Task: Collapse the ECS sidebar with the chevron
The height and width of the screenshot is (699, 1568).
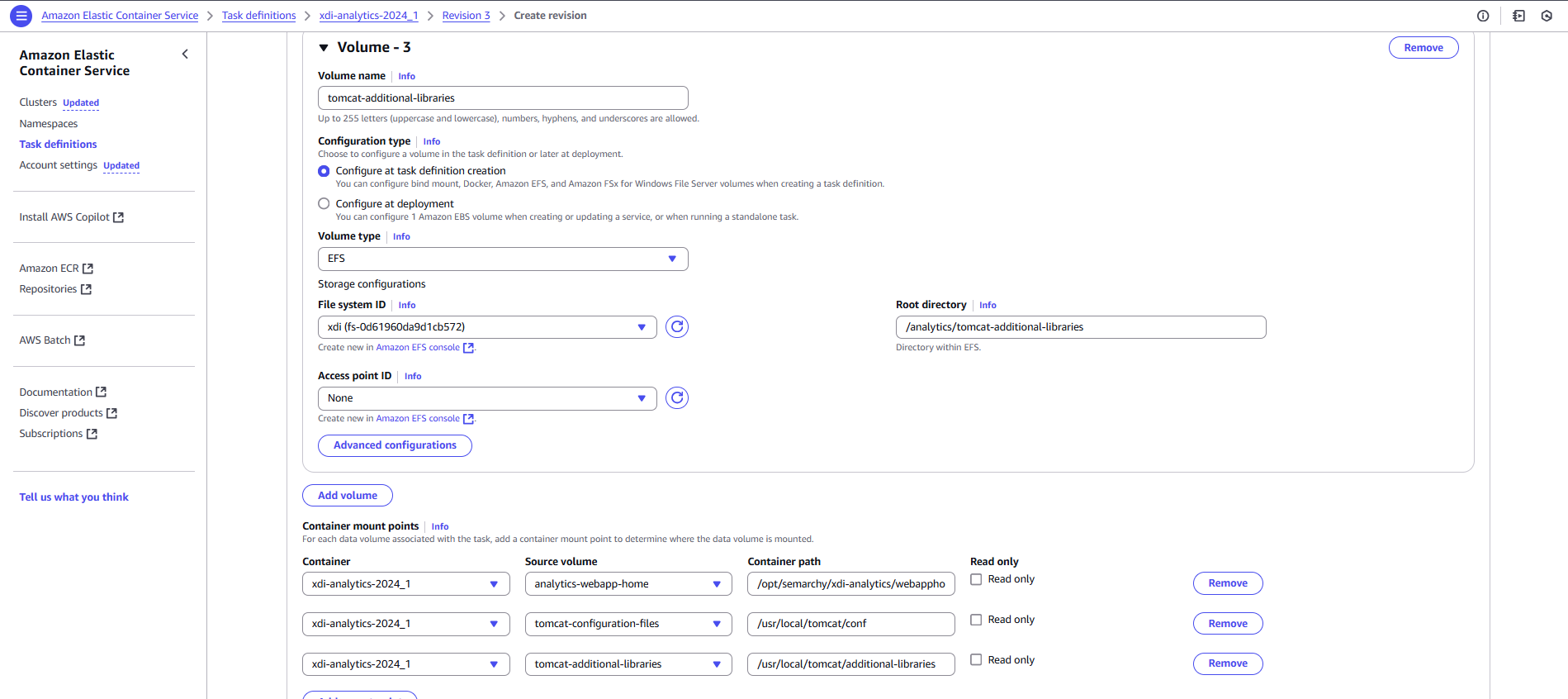Action: [185, 55]
